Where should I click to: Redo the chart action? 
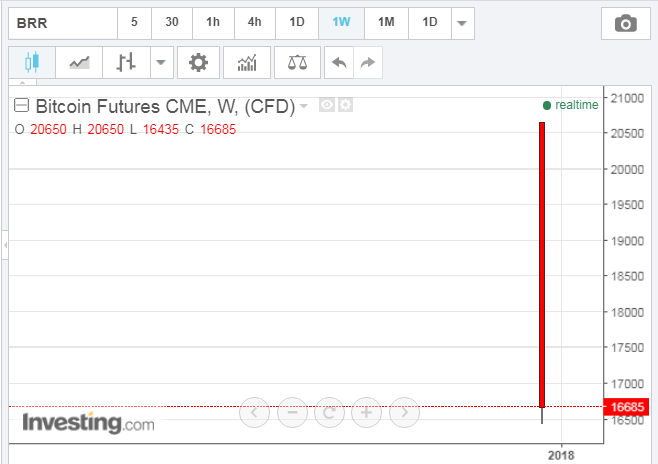pyautogui.click(x=367, y=63)
